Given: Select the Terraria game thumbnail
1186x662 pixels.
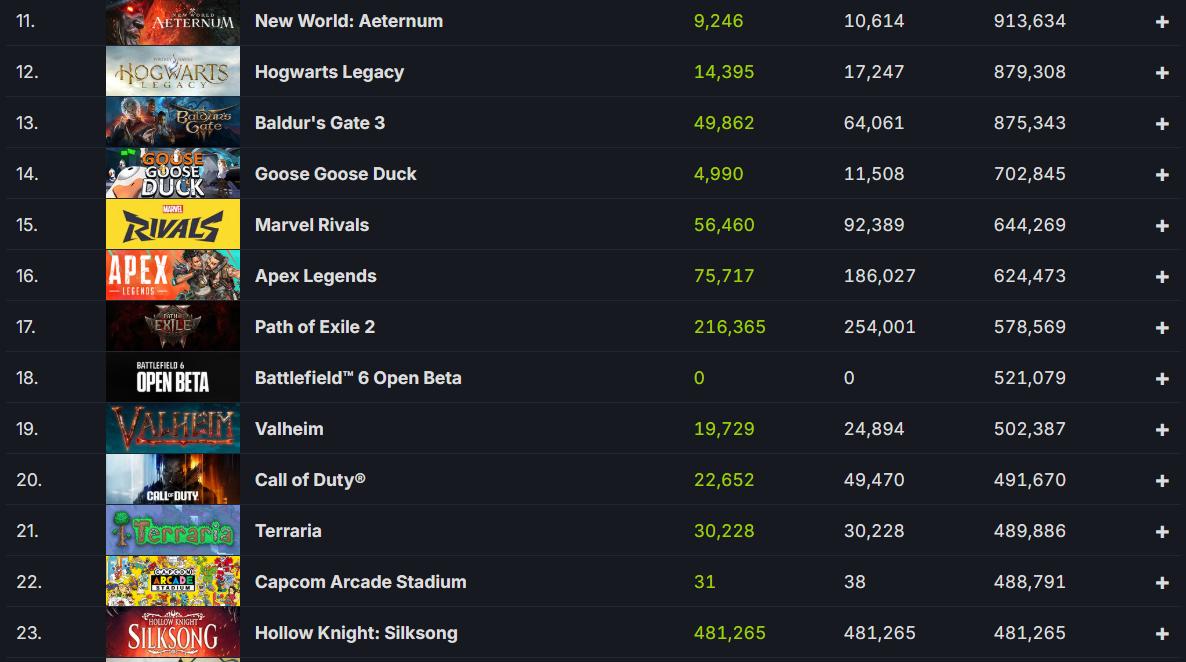Looking at the screenshot, I should coord(173,531).
